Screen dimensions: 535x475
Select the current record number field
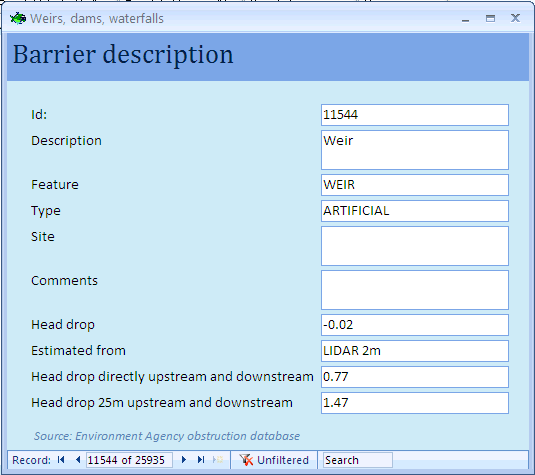pyautogui.click(x=129, y=460)
